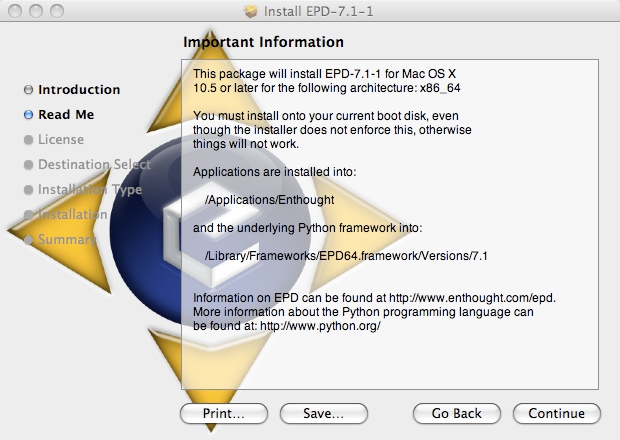The height and width of the screenshot is (440, 620).
Task: Click the Installation Type step label
Action: click(x=90, y=190)
